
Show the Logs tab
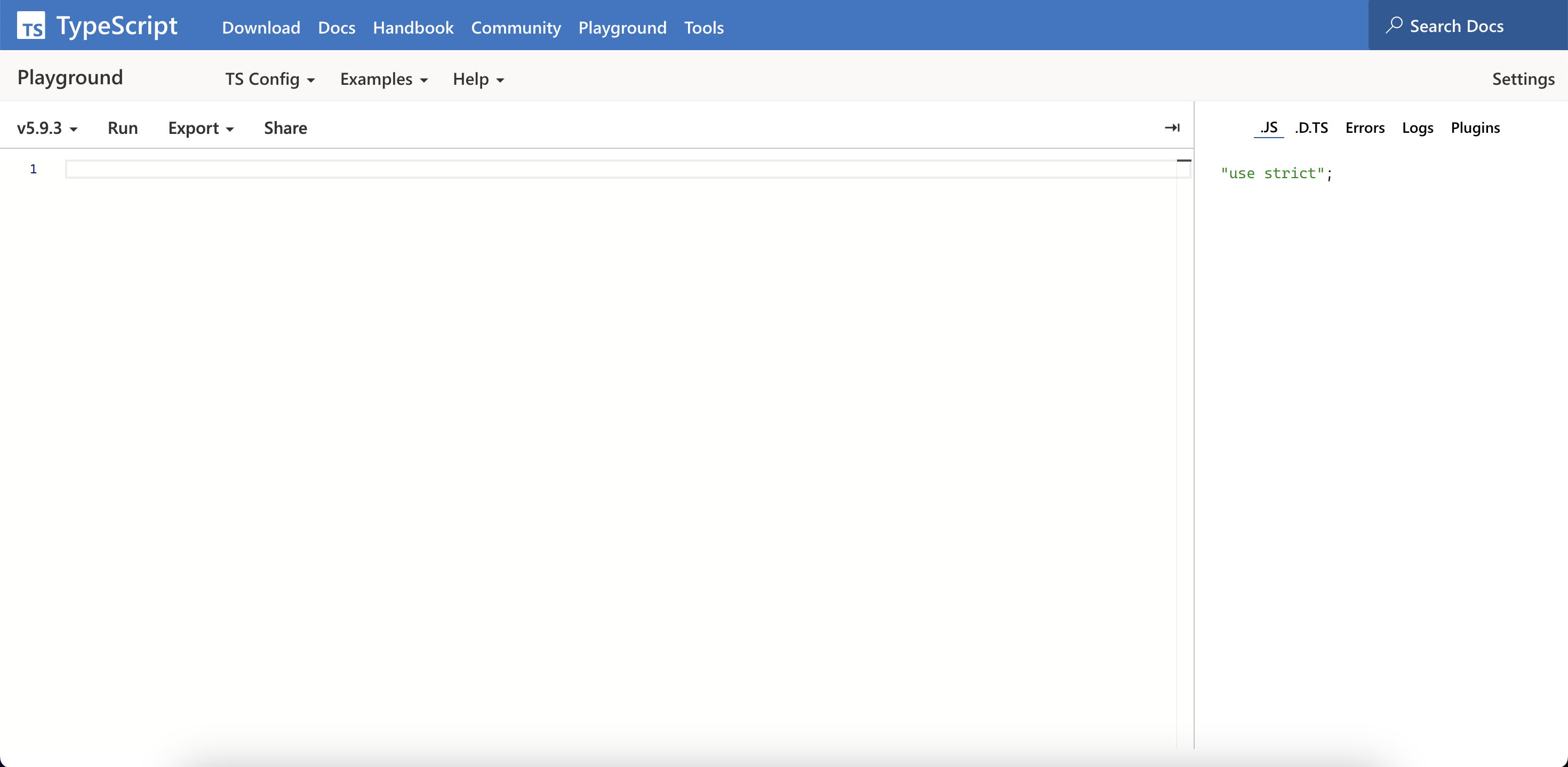tap(1418, 128)
